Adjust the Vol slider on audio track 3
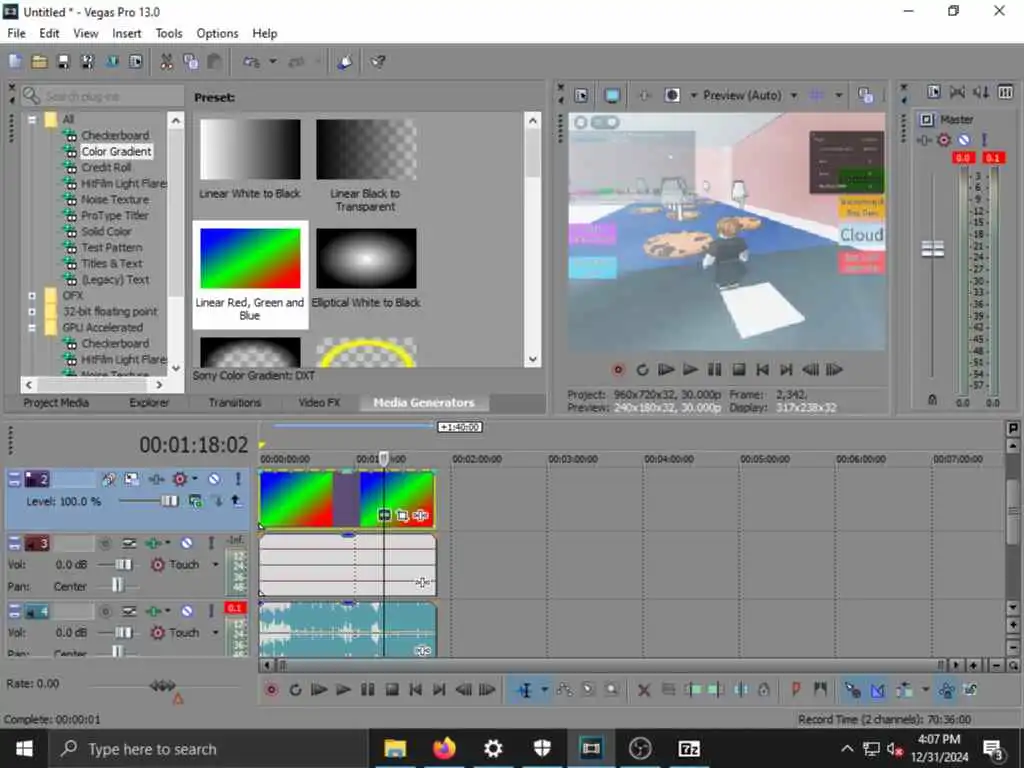This screenshot has height=768, width=1024. point(123,564)
